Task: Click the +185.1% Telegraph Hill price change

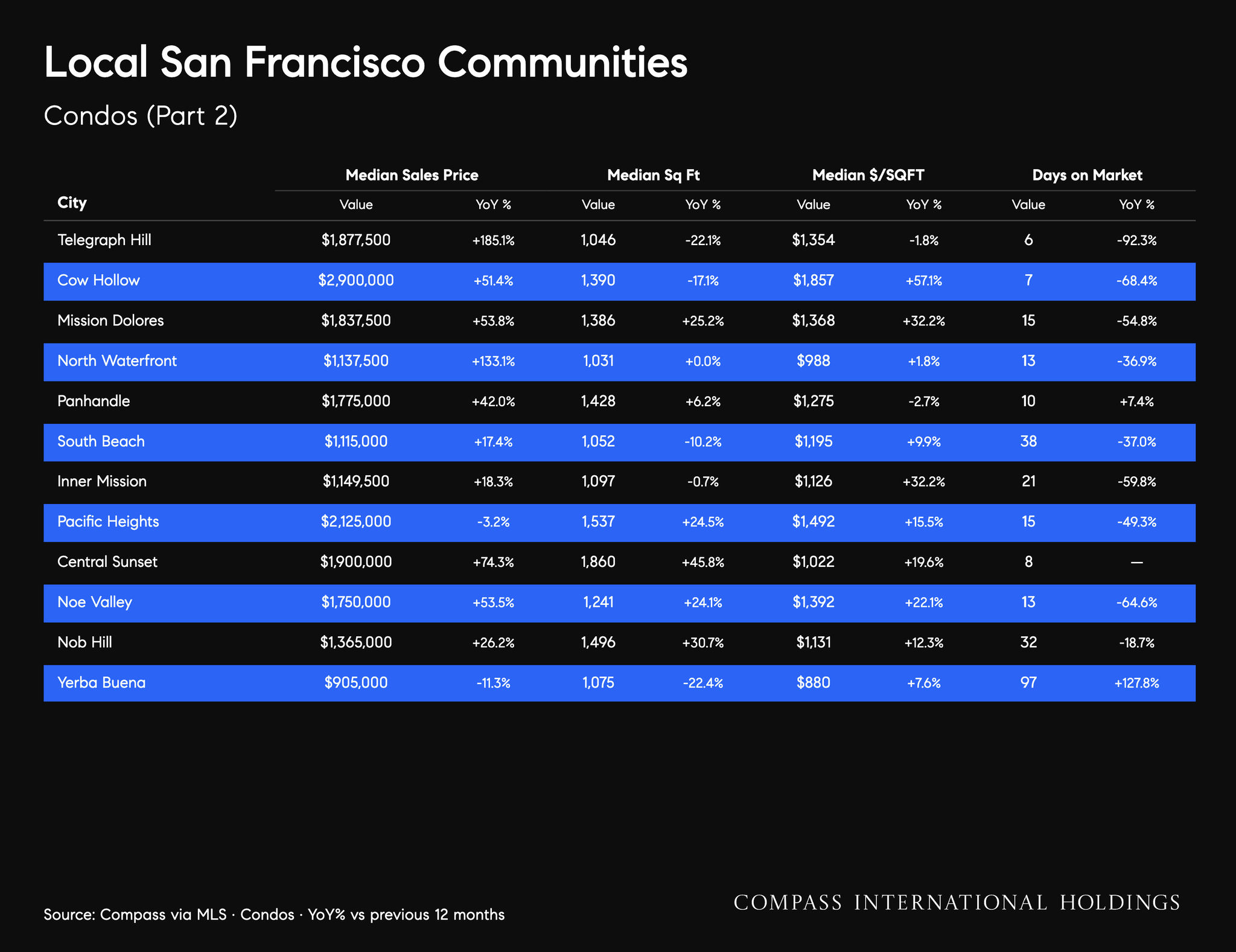Action: [x=493, y=240]
